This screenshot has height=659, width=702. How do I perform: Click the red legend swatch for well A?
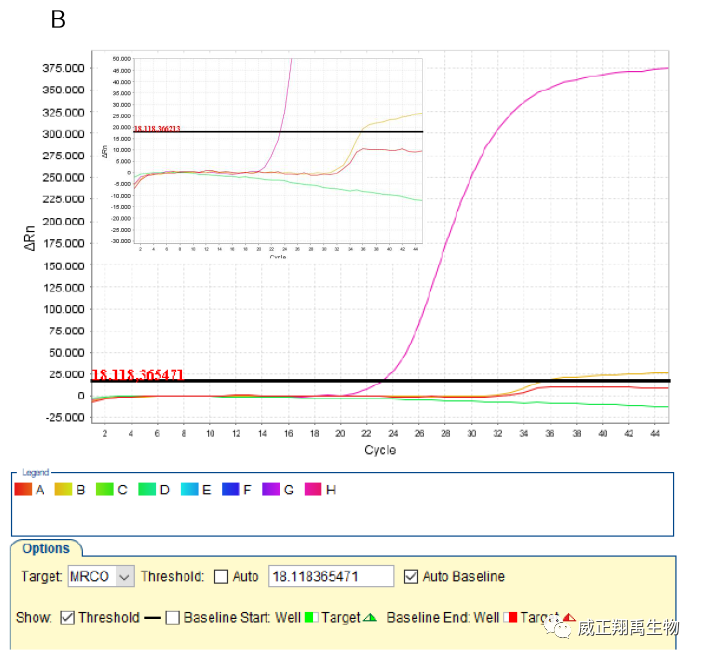tap(23, 490)
